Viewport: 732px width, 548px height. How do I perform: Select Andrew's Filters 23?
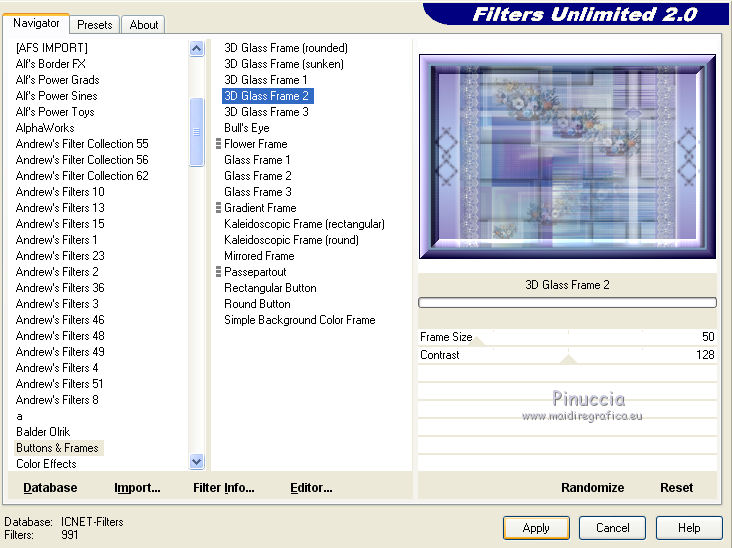[60, 256]
